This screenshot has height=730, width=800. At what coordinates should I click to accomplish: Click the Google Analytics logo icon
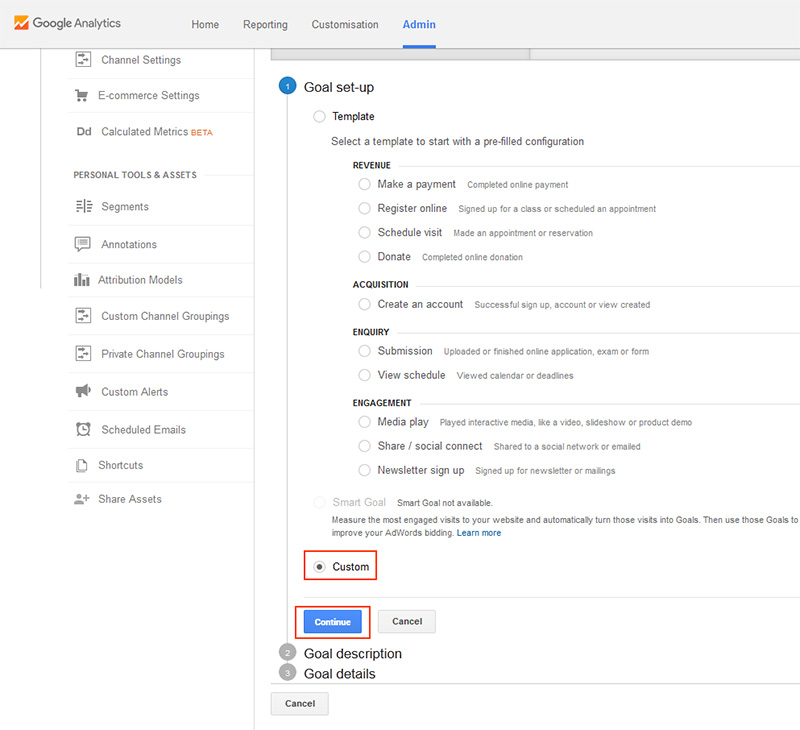tap(21, 23)
